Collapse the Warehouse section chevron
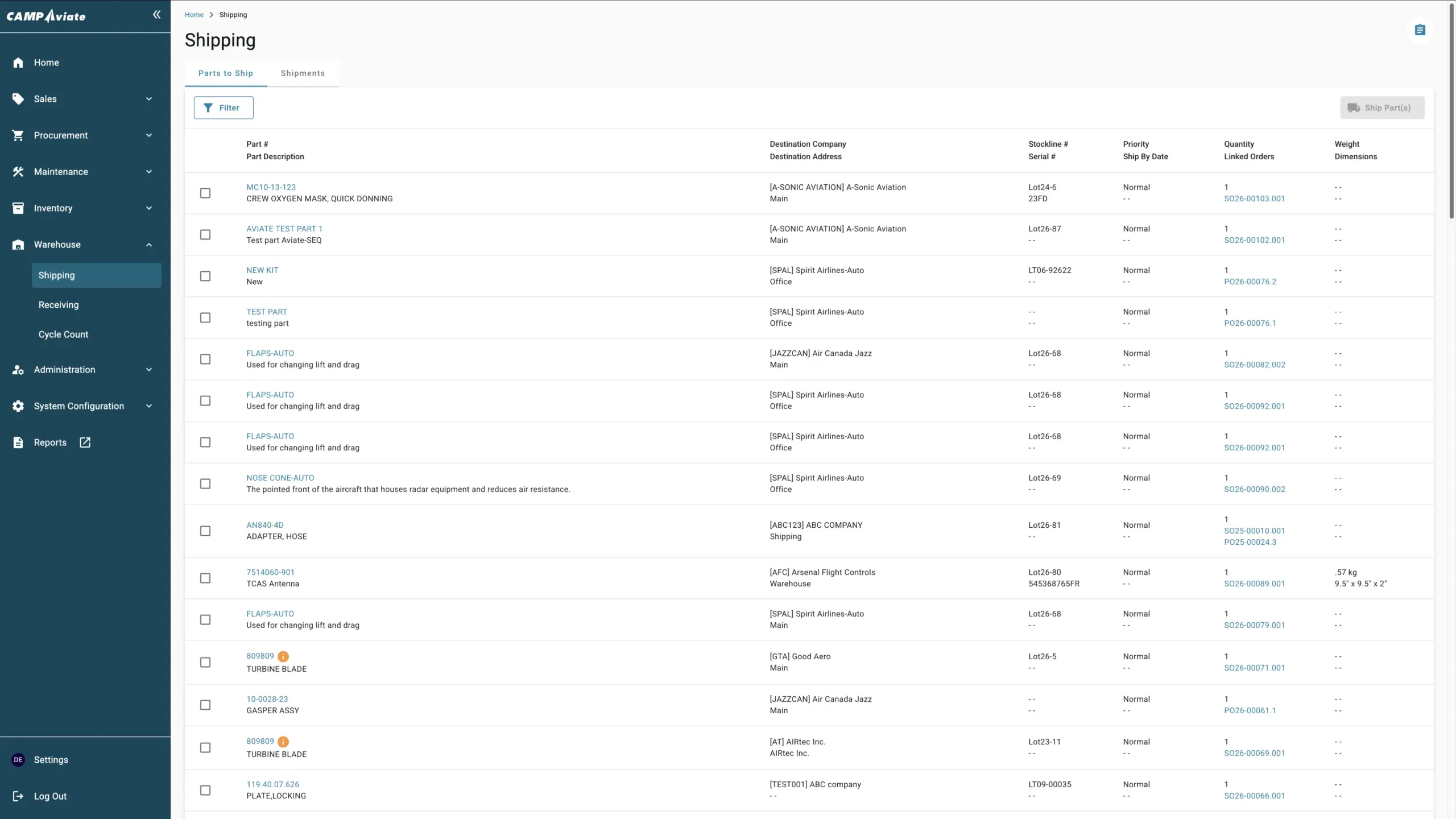The height and width of the screenshot is (819, 1456). 149,245
